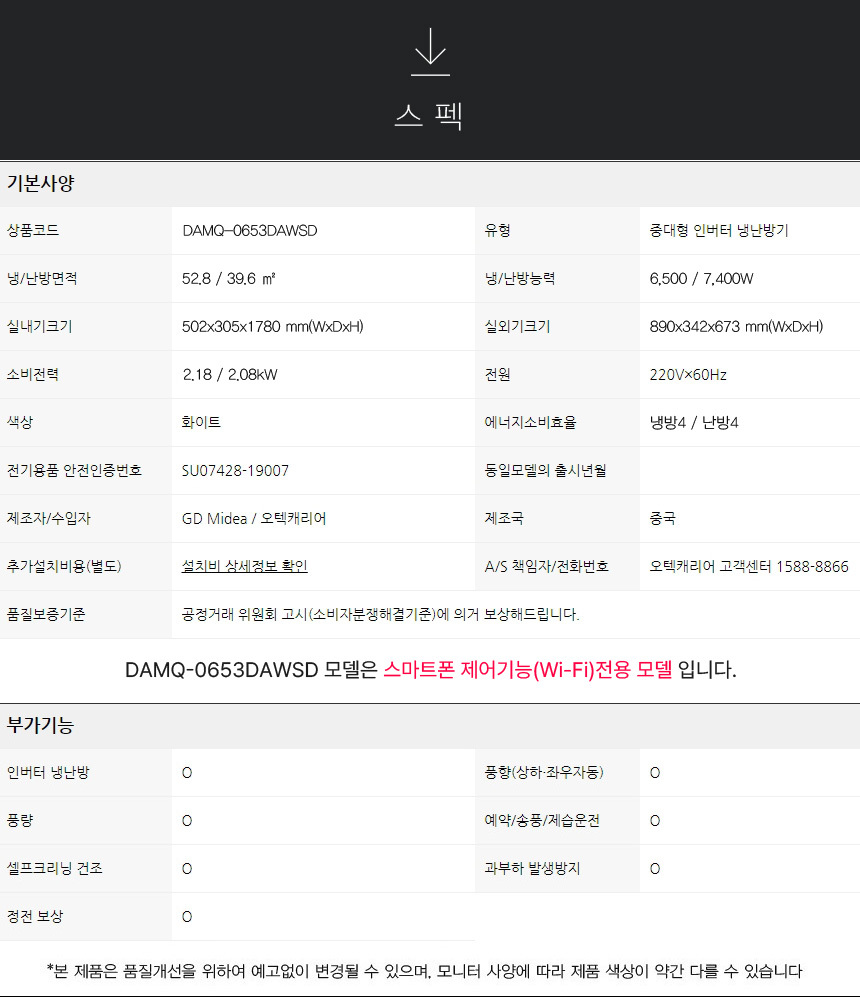The width and height of the screenshot is (860, 1000).
Task: Click the 중대형 인버터 냉난방기 type value
Action: (718, 231)
